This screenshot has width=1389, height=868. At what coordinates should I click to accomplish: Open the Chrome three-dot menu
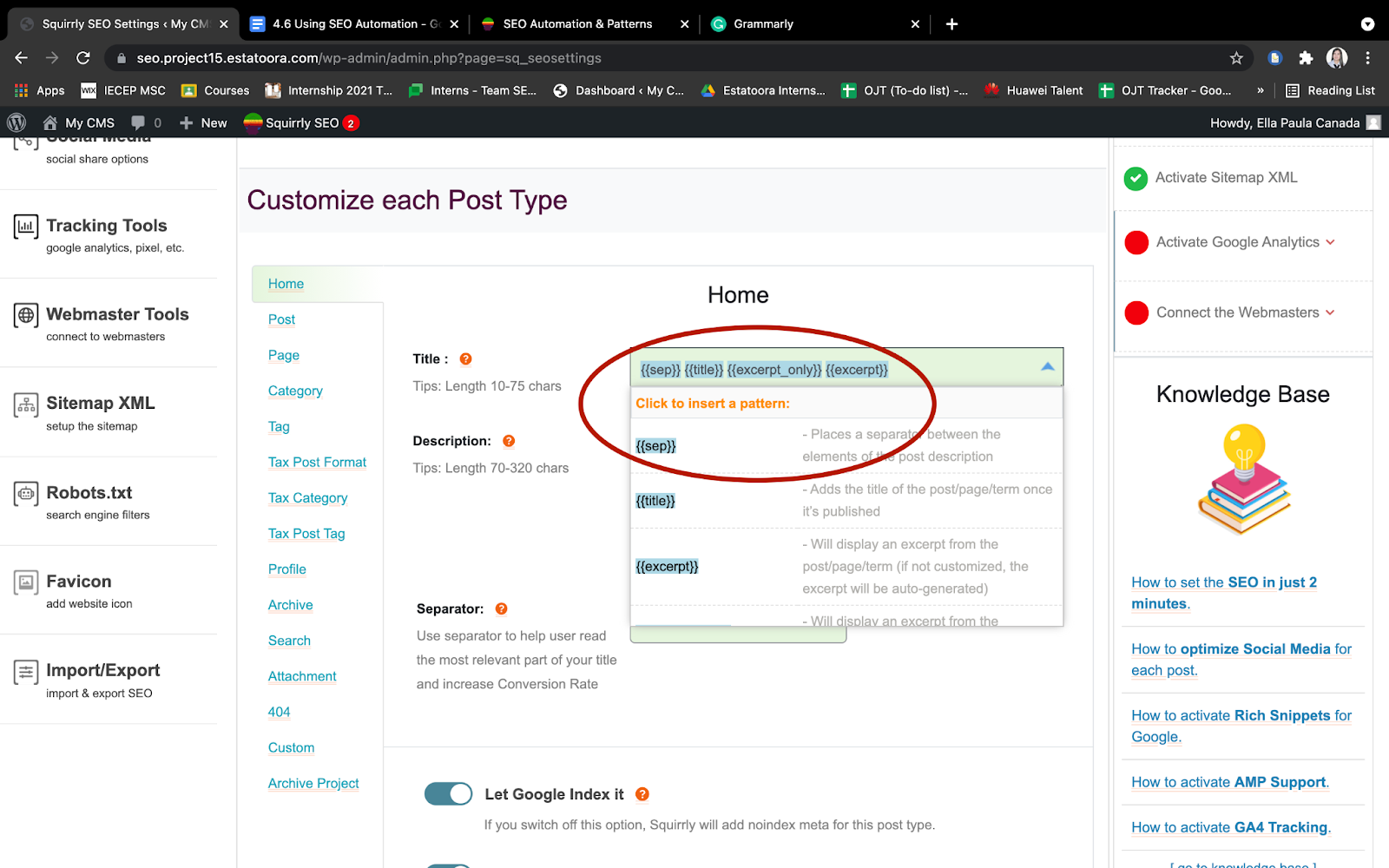point(1368,58)
